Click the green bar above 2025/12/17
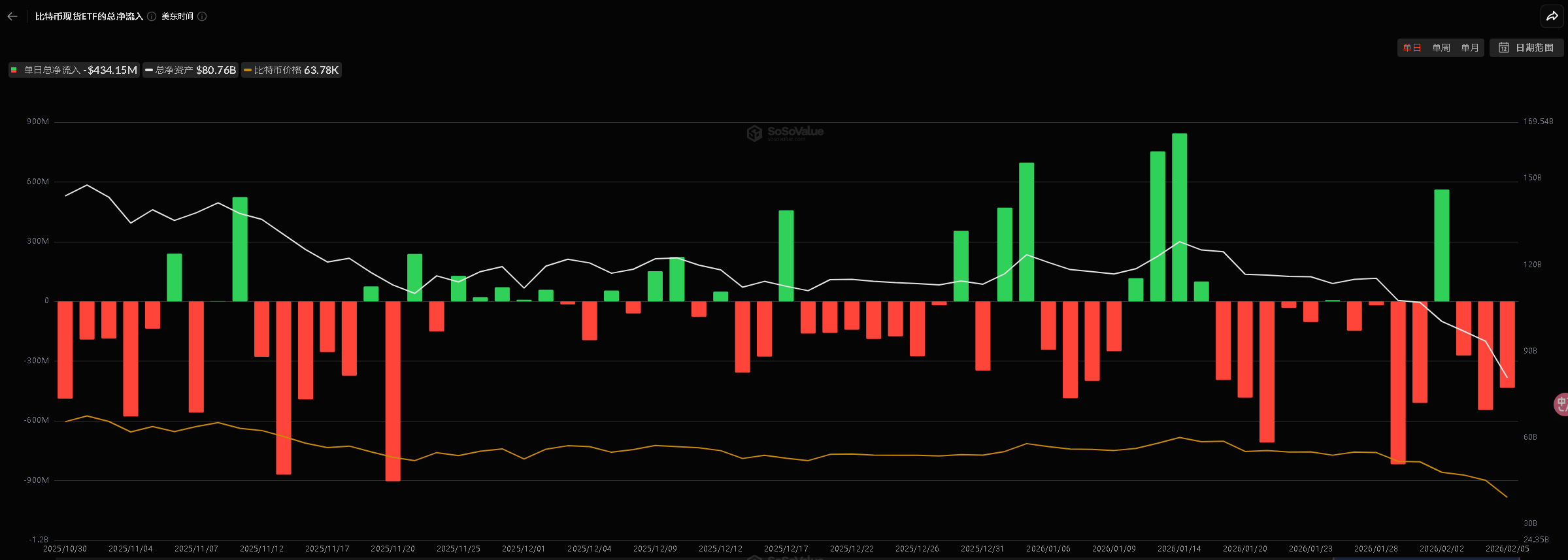Viewport: 1568px width, 560px height. tap(786, 255)
